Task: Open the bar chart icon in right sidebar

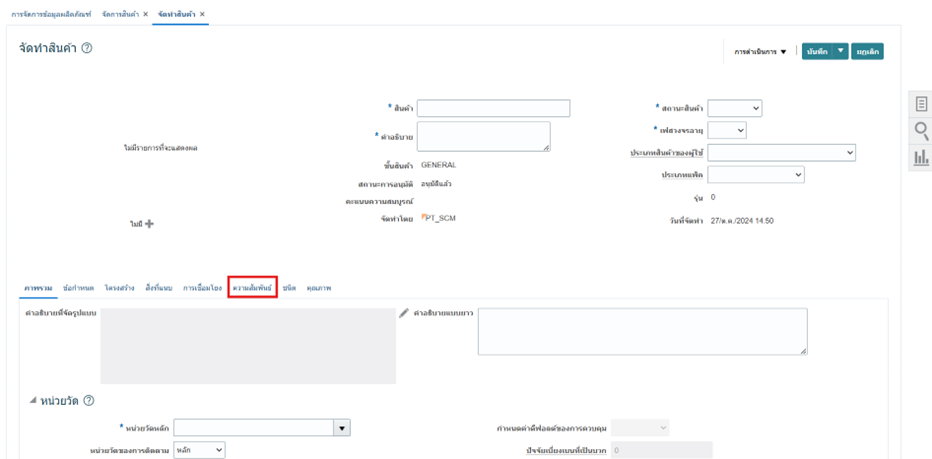Action: (921, 157)
